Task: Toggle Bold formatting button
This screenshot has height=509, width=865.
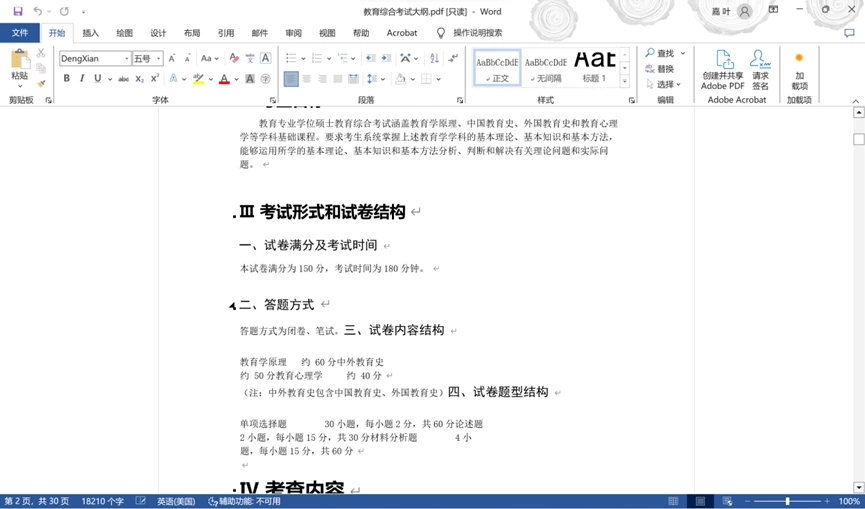Action: point(66,78)
